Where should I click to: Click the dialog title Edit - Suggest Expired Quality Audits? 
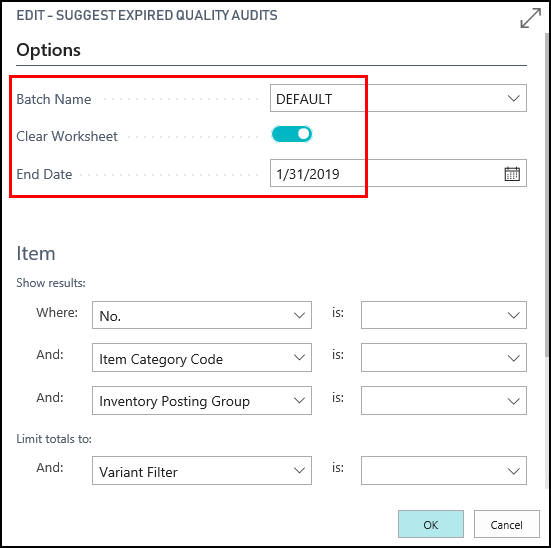147,15
